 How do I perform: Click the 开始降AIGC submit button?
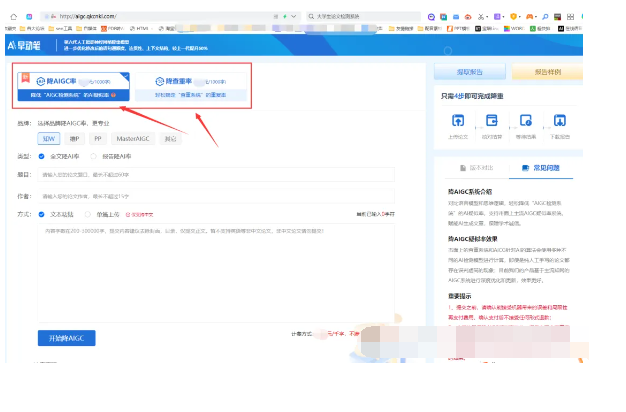pos(67,338)
